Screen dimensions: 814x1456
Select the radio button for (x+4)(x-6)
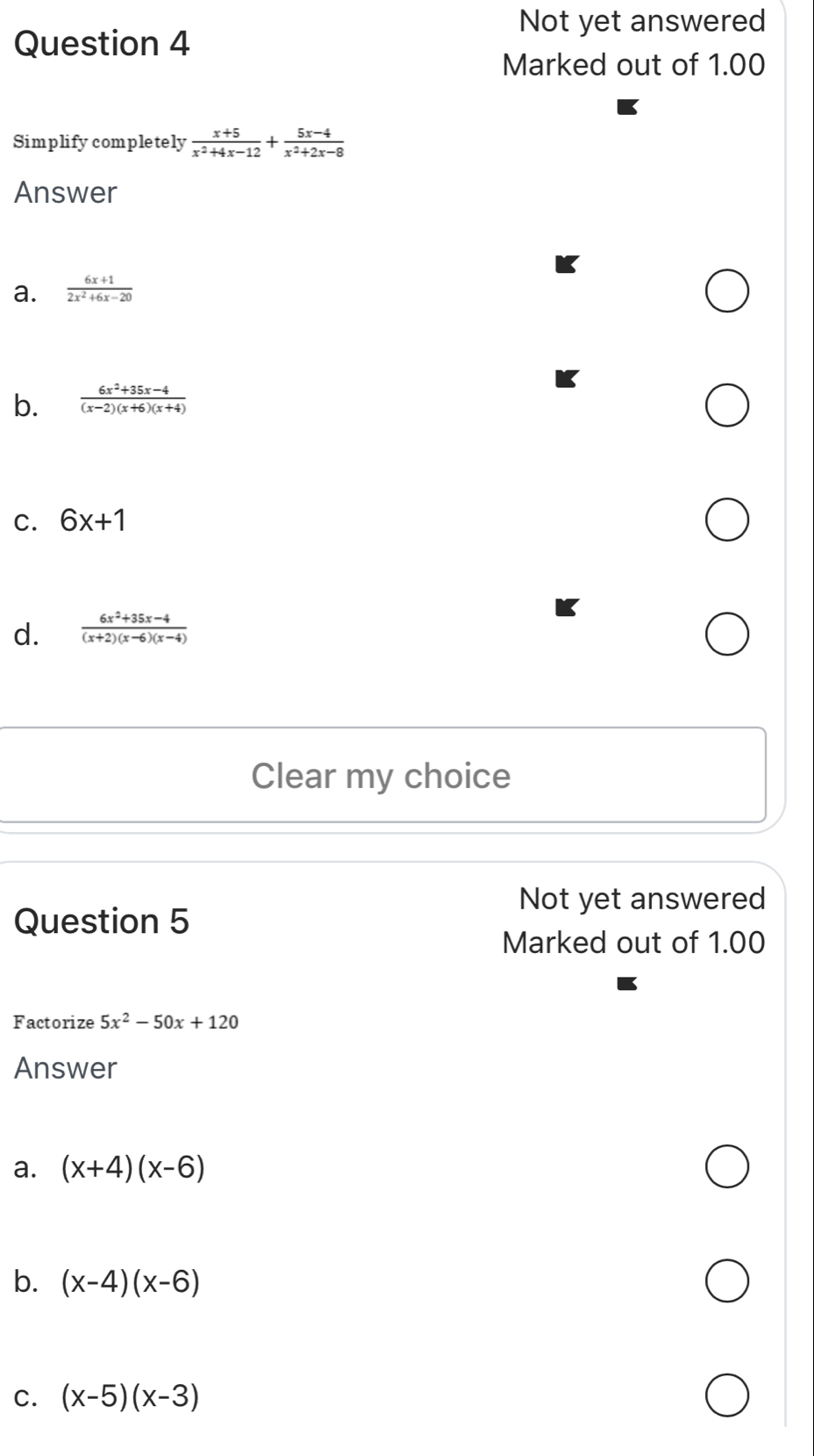[726, 1166]
